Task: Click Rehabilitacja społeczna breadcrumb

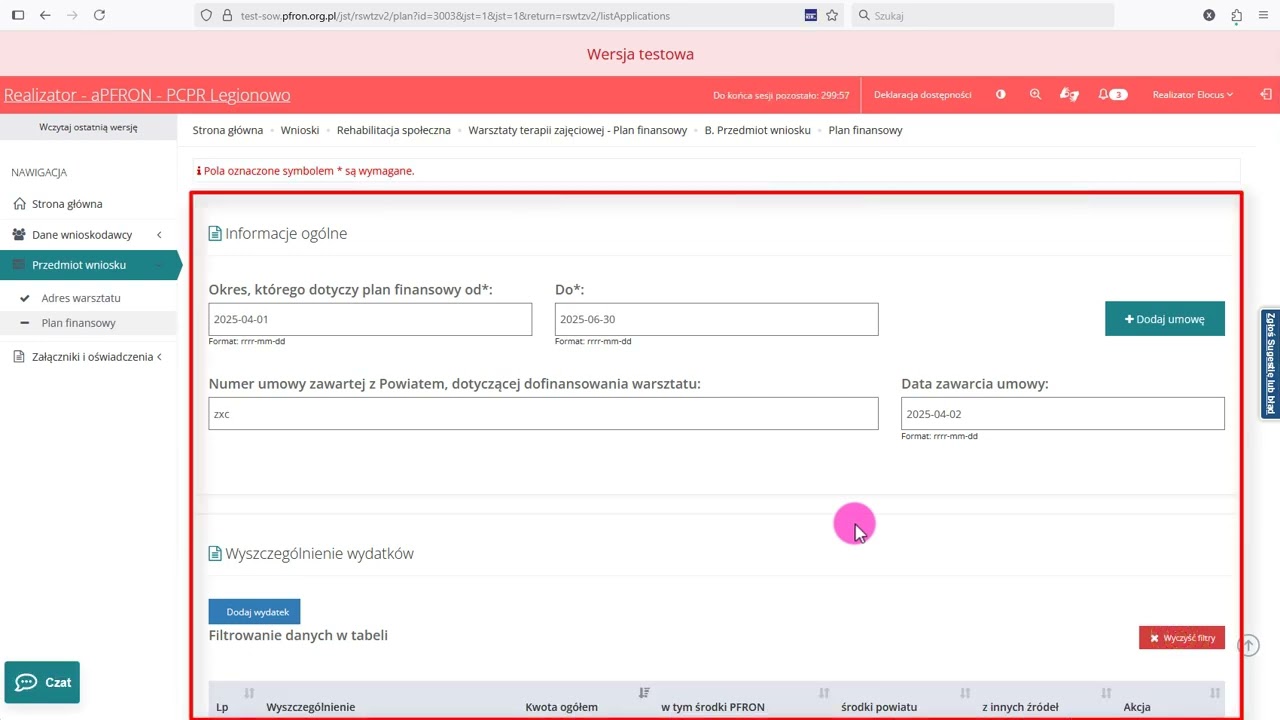Action: 393,130
